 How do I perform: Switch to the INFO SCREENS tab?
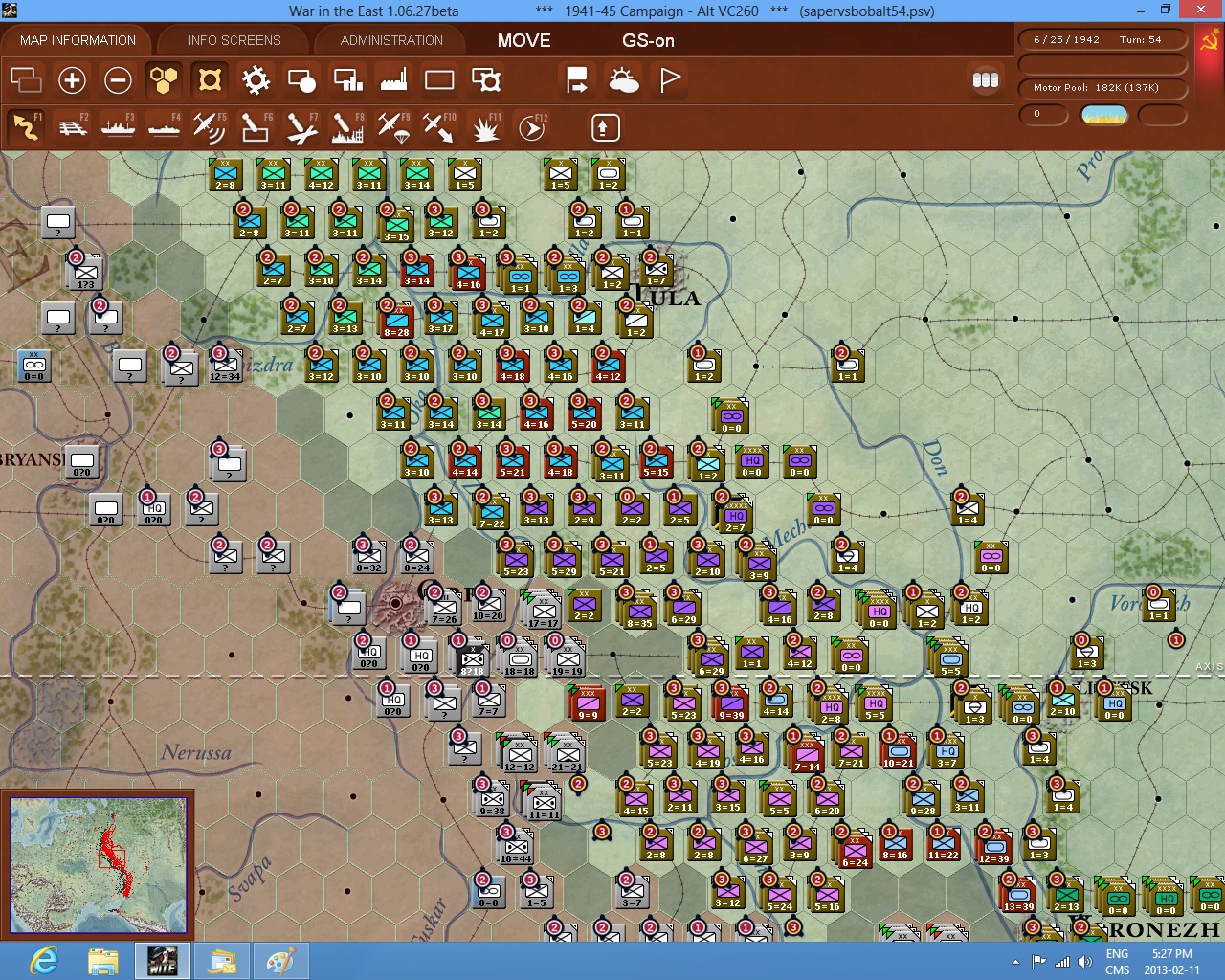[x=234, y=40]
